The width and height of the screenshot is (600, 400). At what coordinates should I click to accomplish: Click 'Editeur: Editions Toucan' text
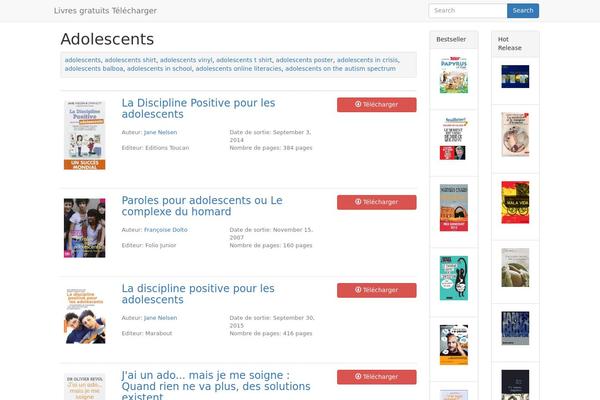click(x=155, y=148)
